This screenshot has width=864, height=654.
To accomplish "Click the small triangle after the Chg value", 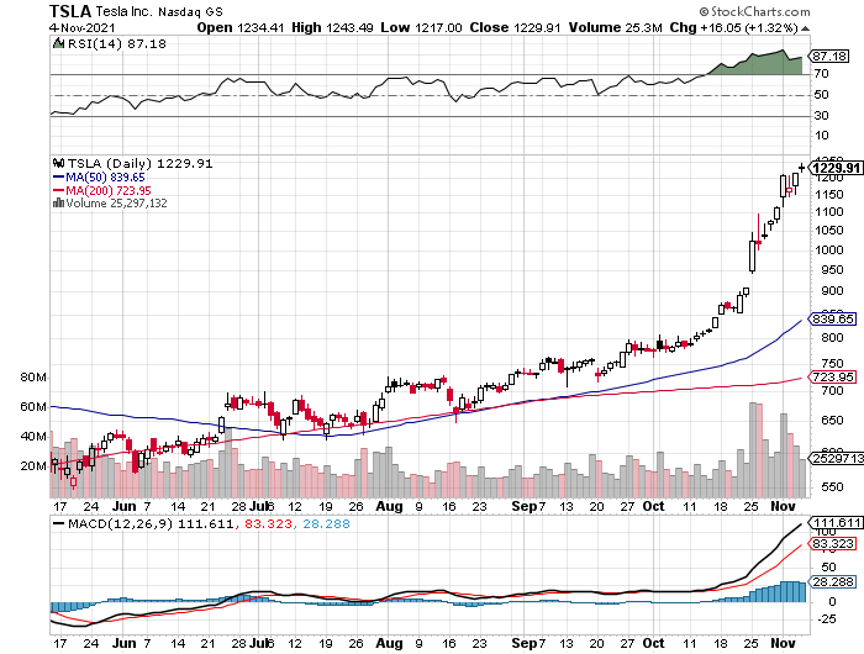I will coord(805,28).
